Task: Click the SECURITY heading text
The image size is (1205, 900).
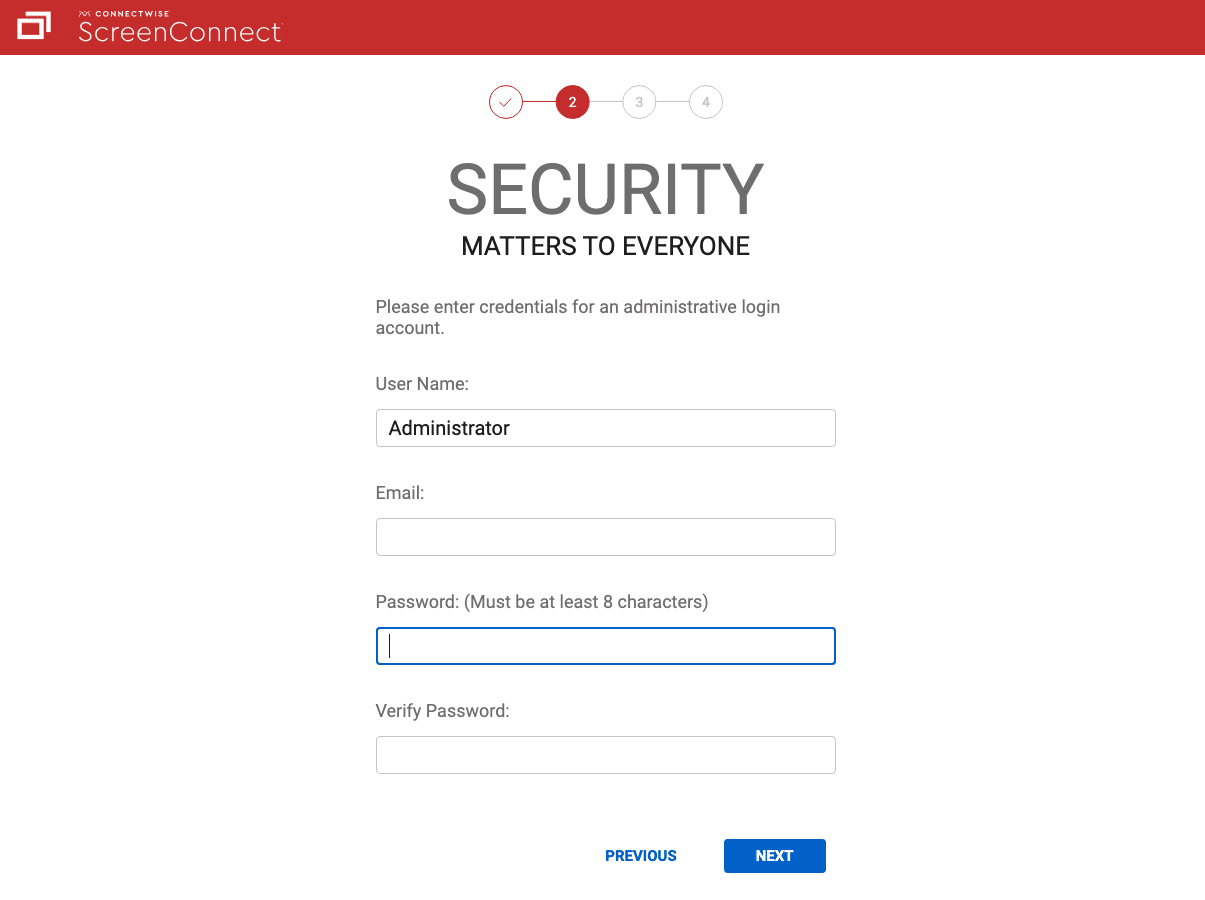Action: pos(605,190)
